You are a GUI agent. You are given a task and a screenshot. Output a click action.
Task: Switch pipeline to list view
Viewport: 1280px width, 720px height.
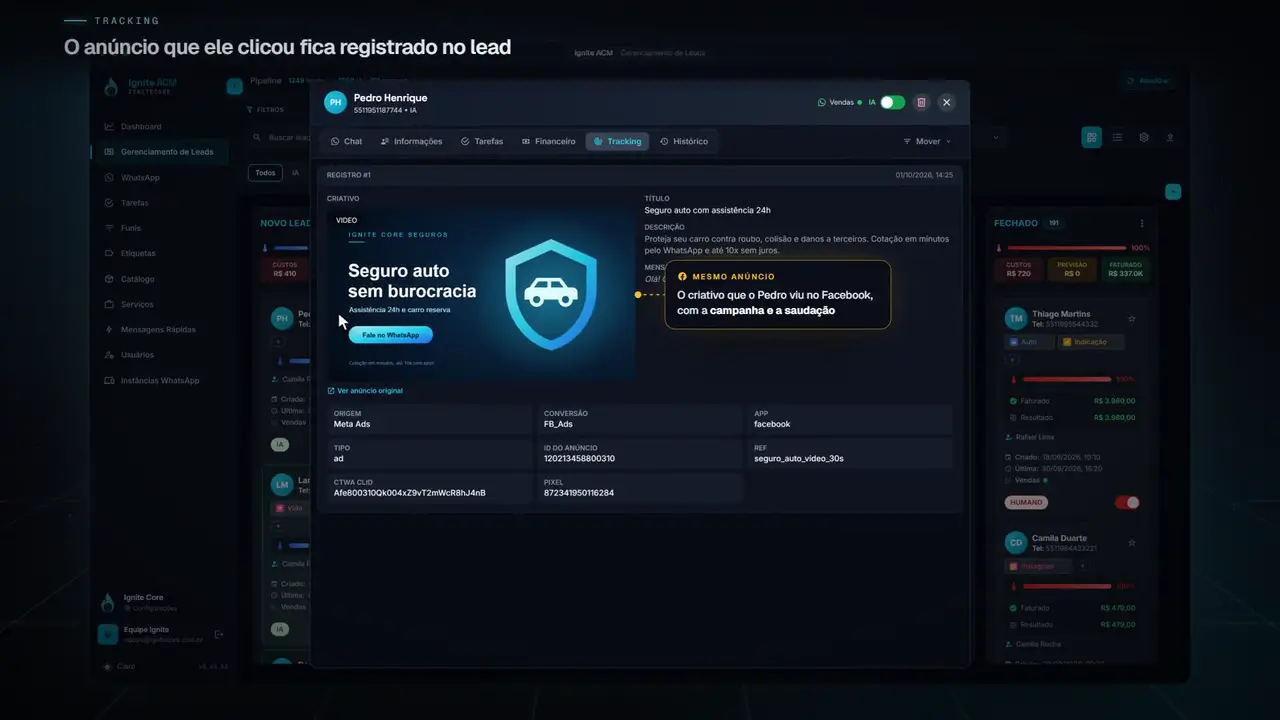click(x=1117, y=137)
